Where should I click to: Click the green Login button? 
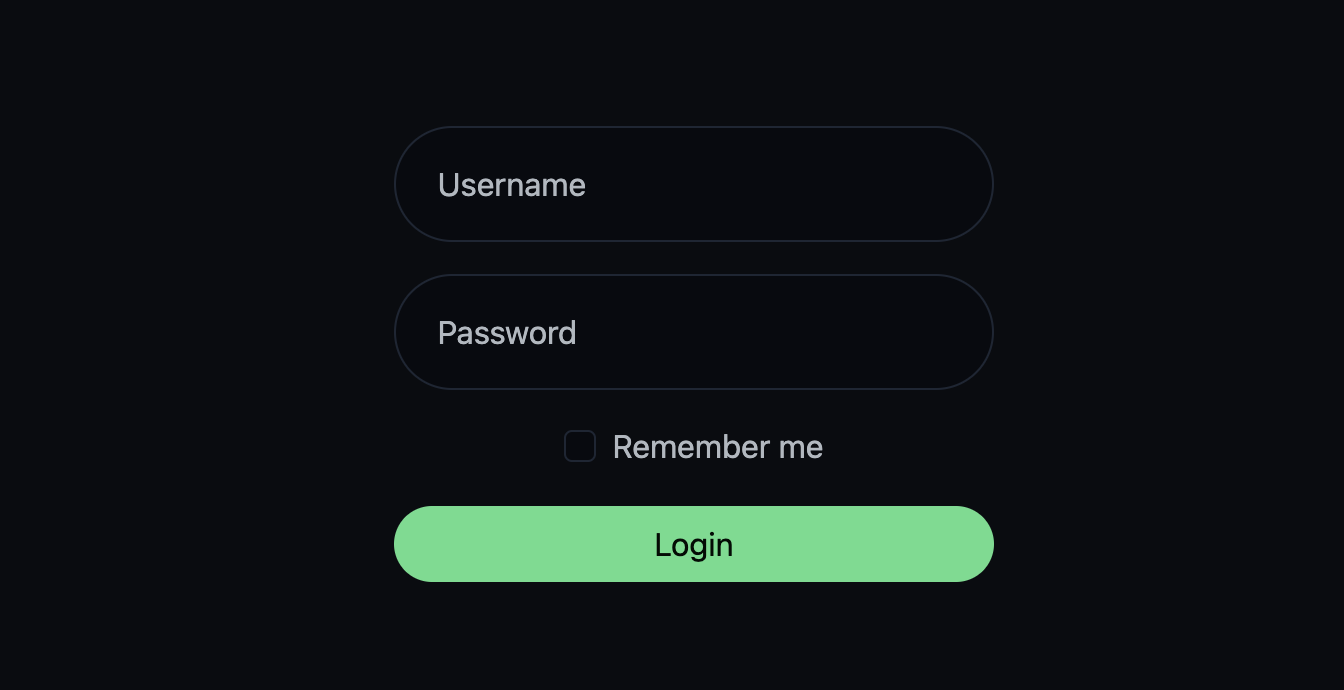click(694, 544)
